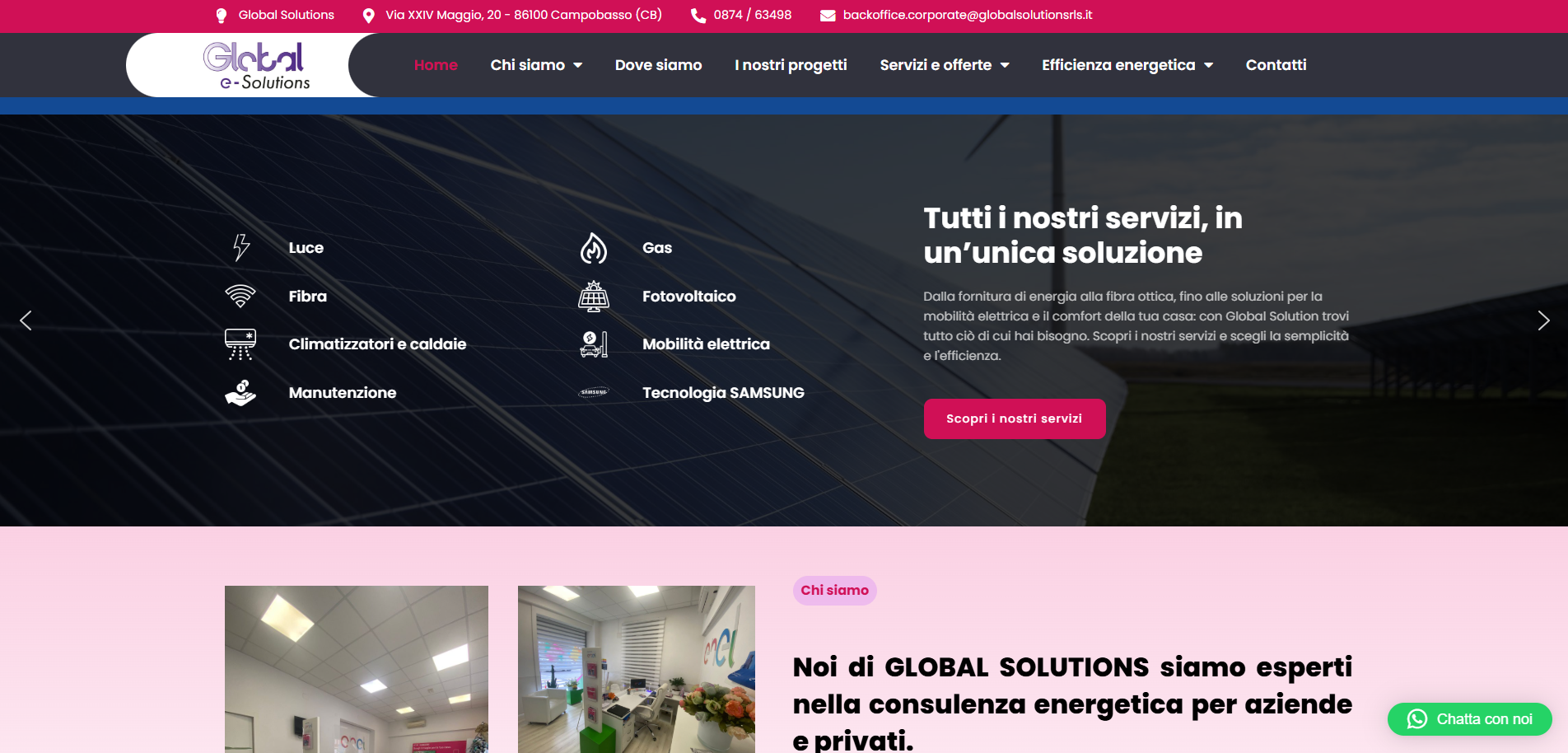This screenshot has height=753, width=1568.
Task: Click the solar panel Fotovoltaico icon
Action: tap(594, 297)
